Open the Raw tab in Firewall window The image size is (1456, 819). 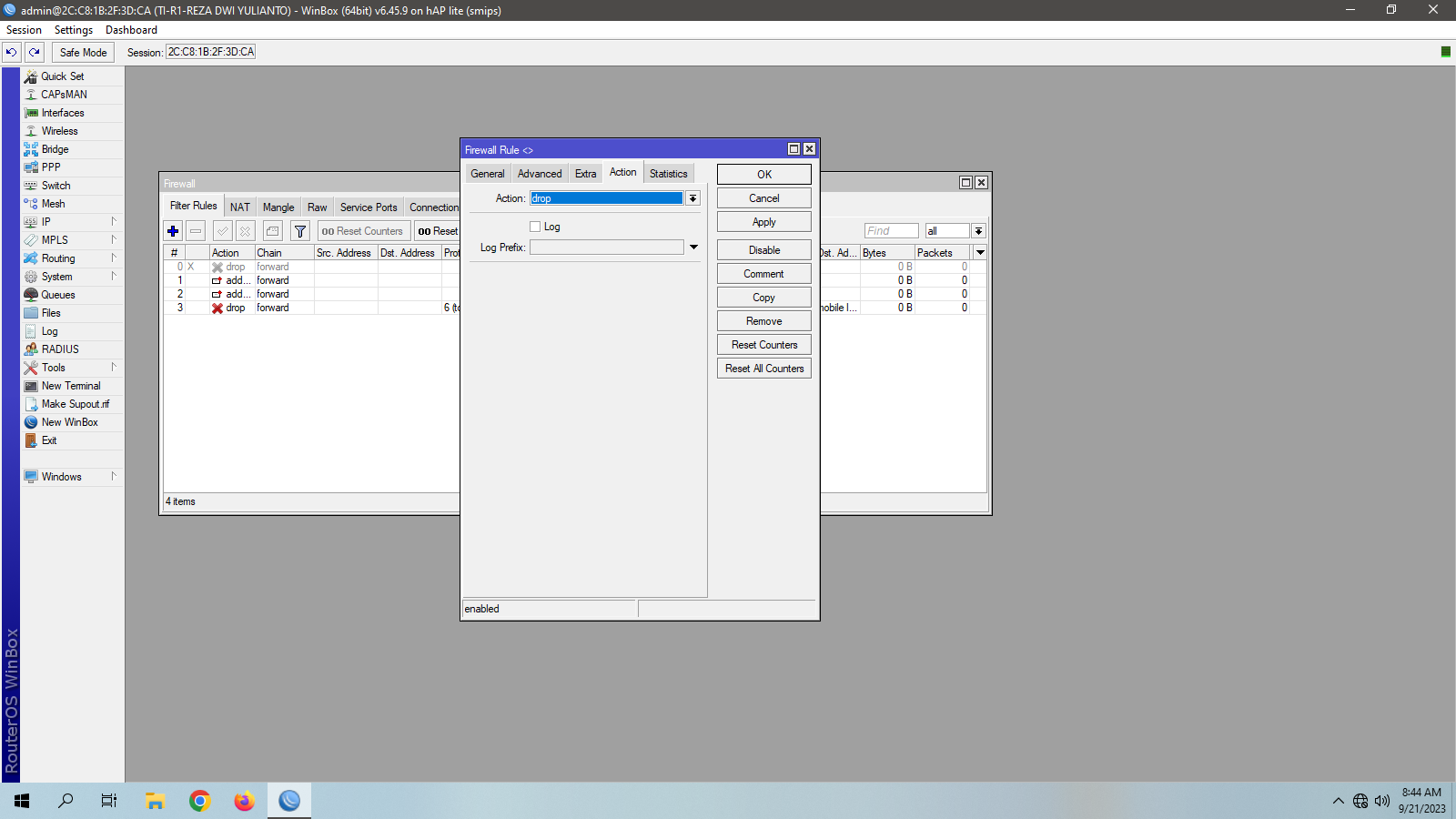[317, 207]
